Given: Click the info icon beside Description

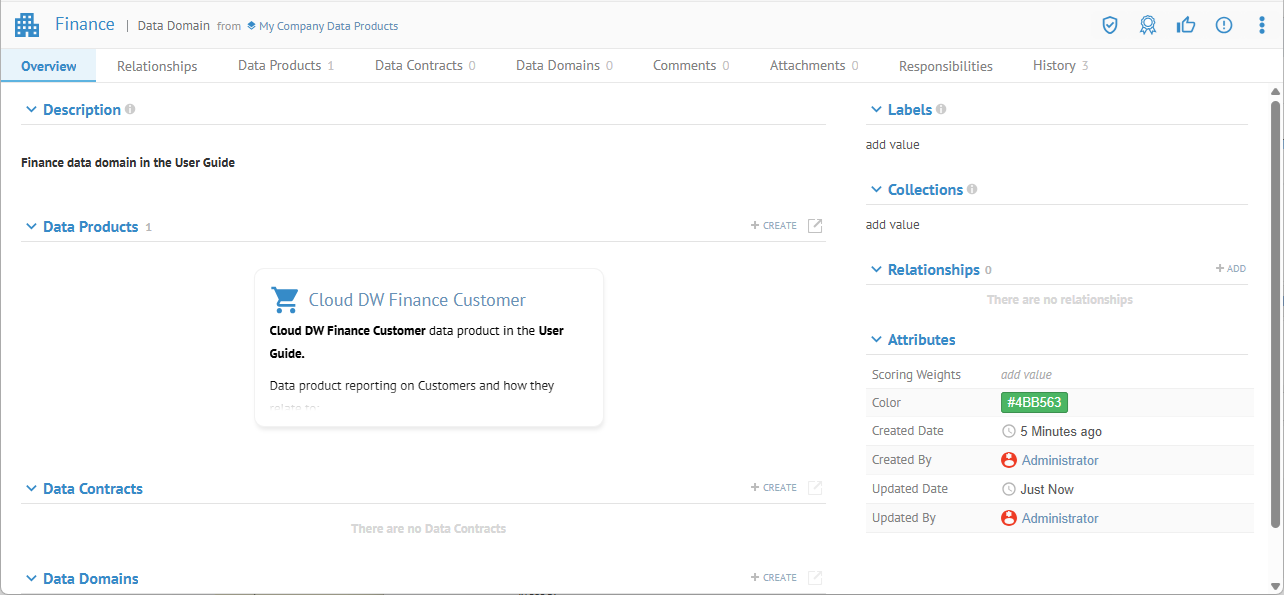Looking at the screenshot, I should [130, 109].
